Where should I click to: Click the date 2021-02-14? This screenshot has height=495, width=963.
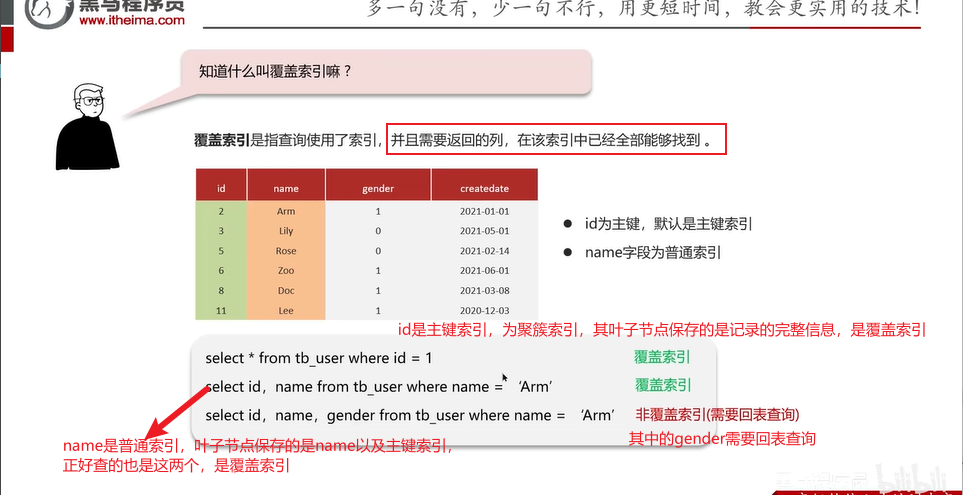(485, 251)
